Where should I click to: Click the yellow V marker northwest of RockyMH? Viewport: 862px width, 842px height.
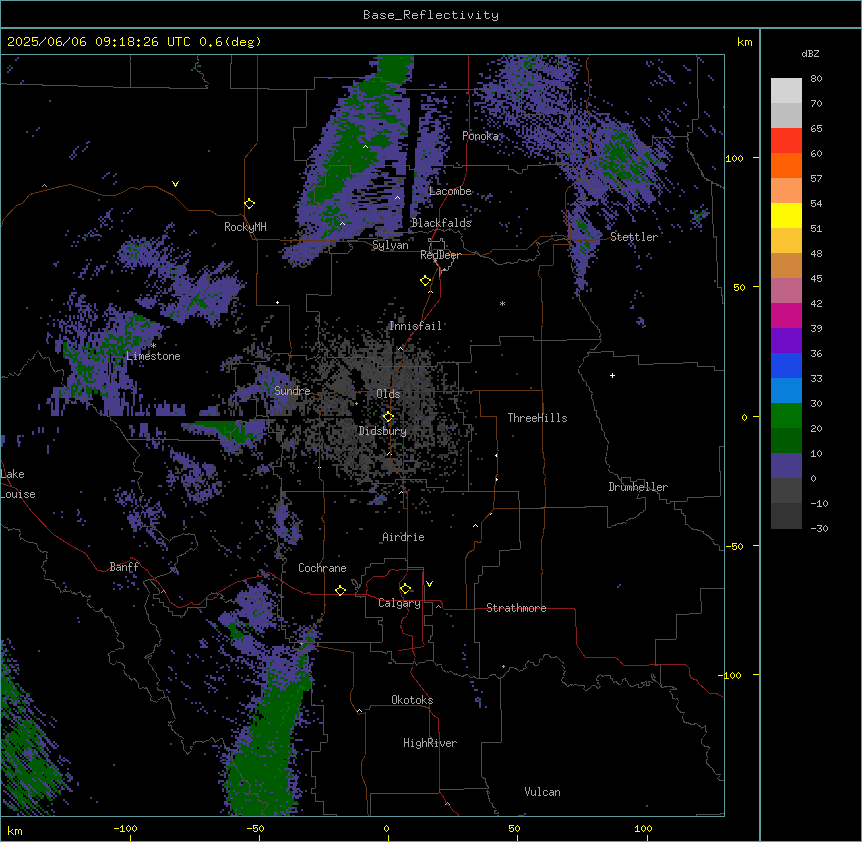[x=175, y=184]
